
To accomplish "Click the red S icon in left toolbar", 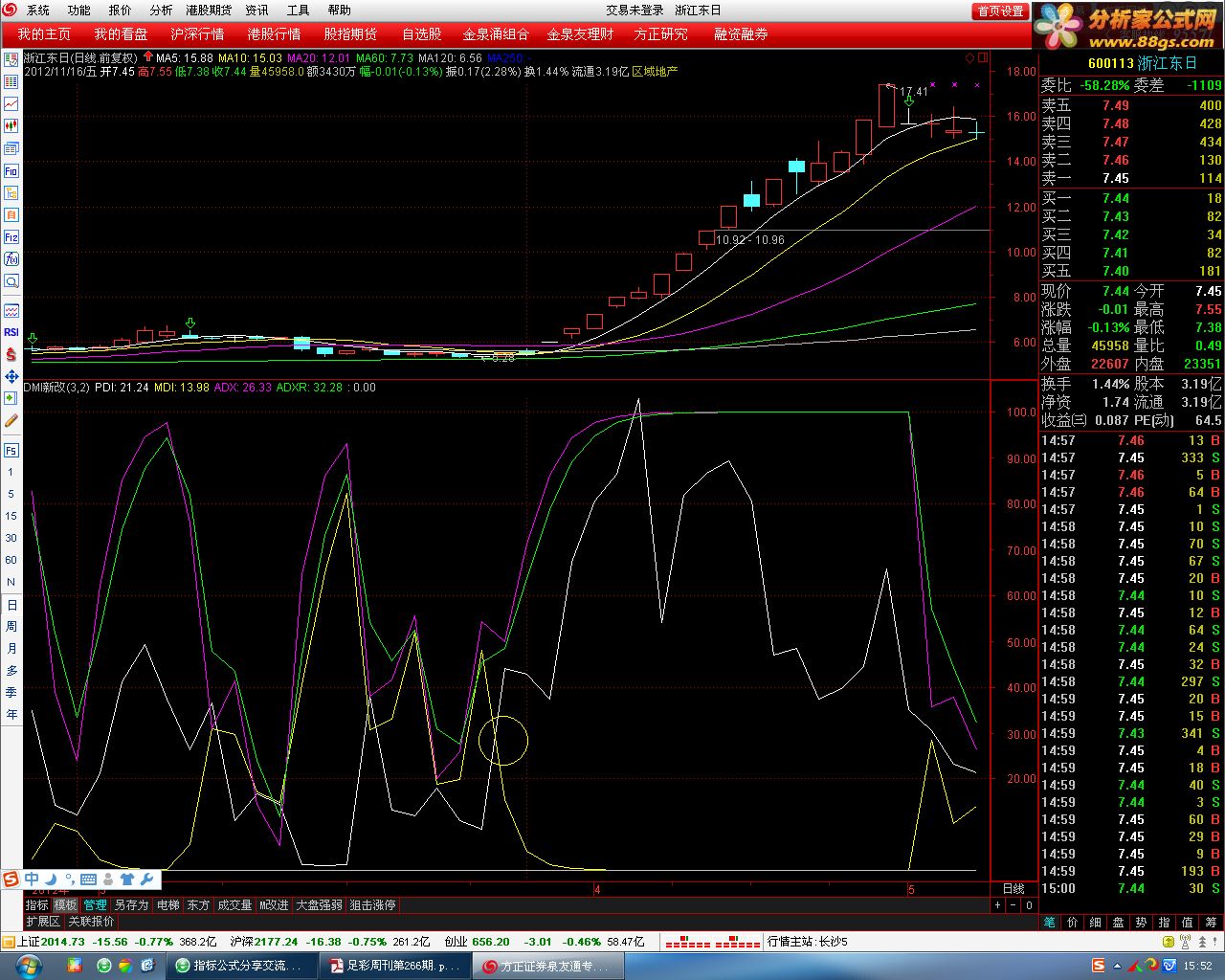I will [x=11, y=354].
